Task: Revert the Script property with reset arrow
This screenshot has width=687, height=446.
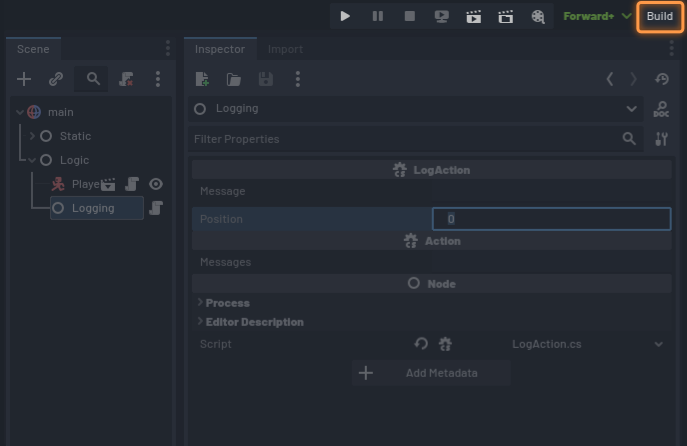Action: 421,344
